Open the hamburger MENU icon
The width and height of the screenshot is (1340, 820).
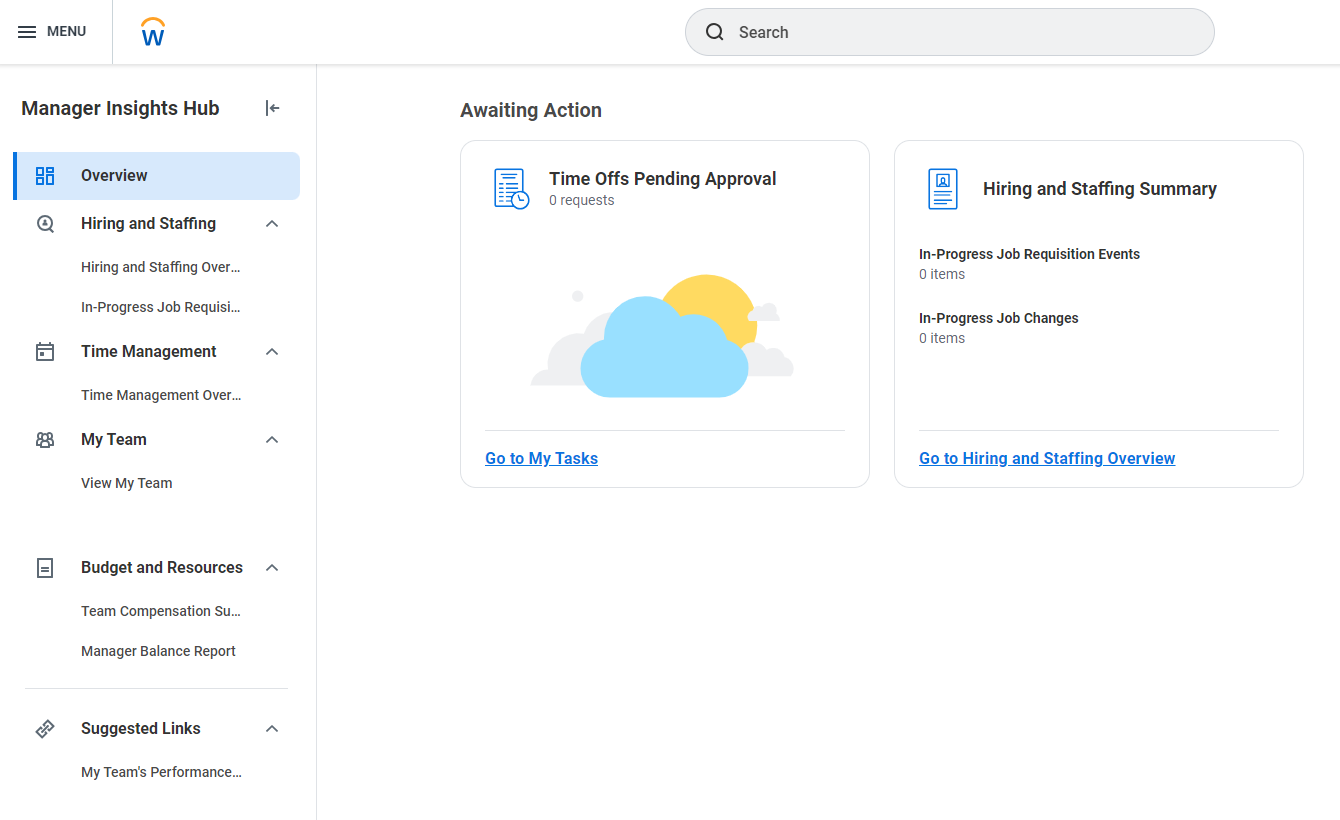pyautogui.click(x=27, y=31)
